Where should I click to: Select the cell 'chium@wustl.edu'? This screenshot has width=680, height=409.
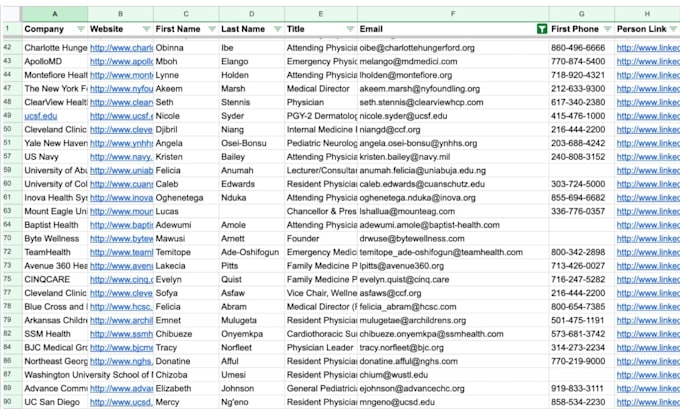[x=453, y=375]
